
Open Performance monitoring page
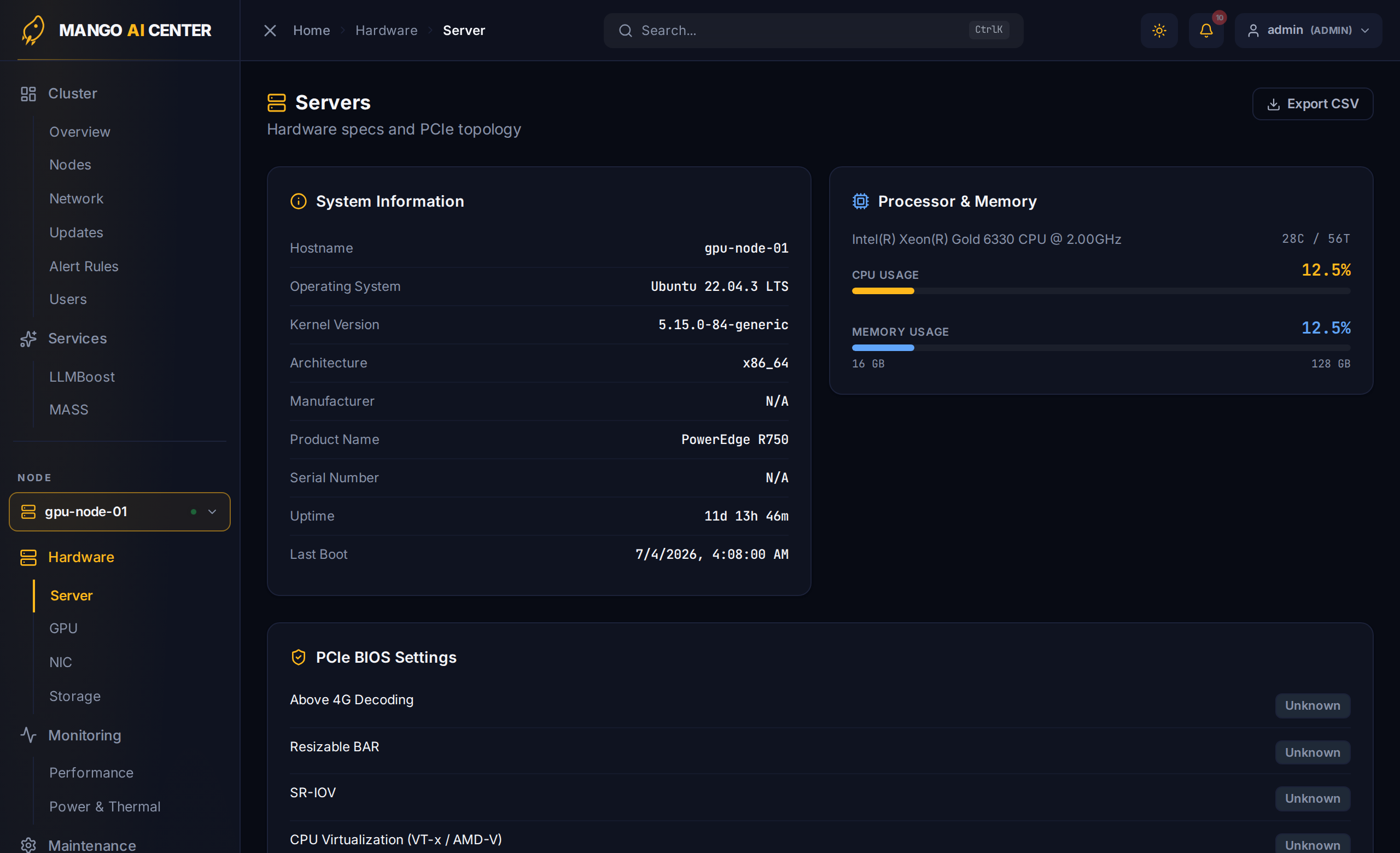(91, 773)
